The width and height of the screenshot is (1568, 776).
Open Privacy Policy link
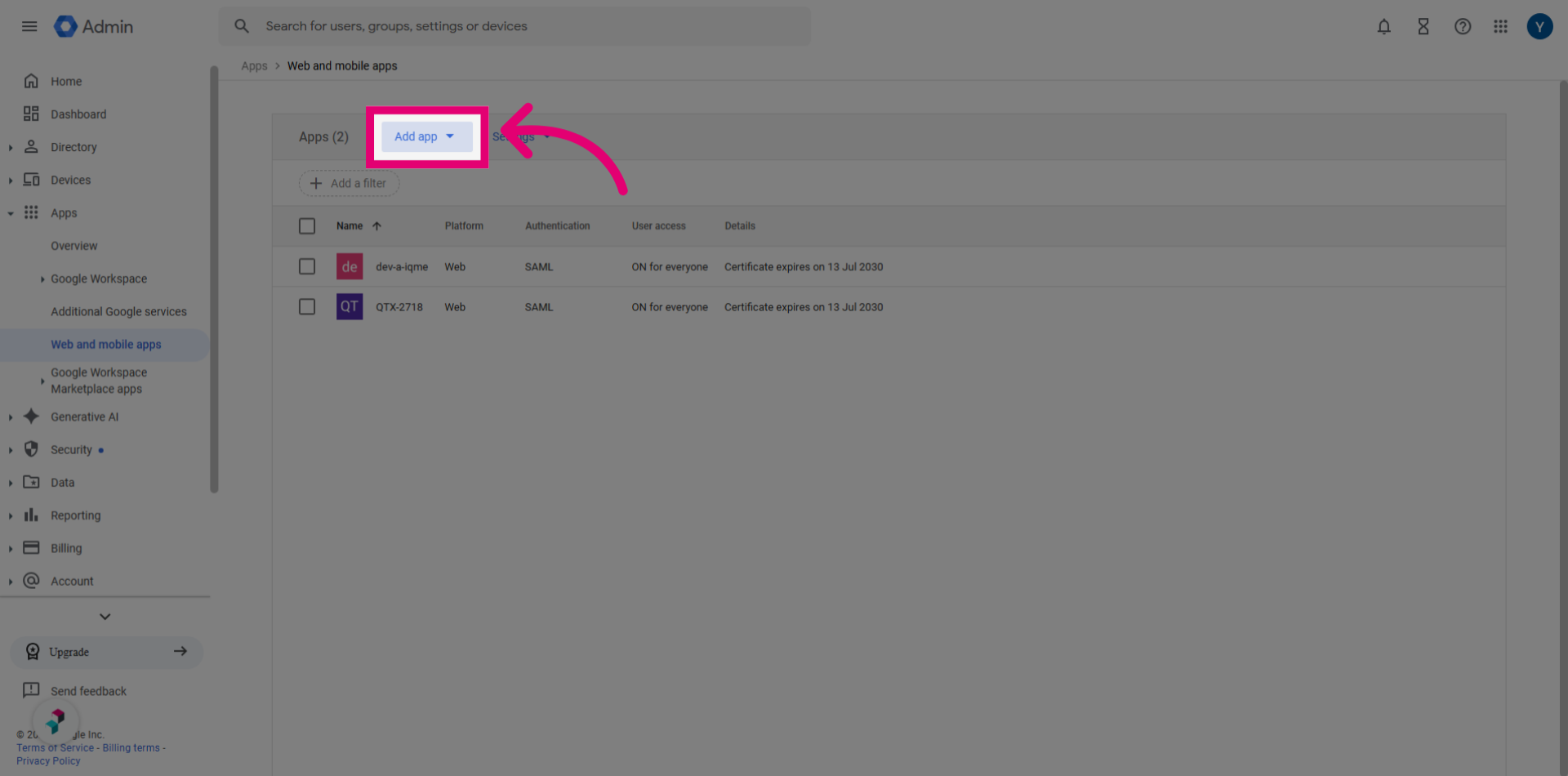(48, 760)
